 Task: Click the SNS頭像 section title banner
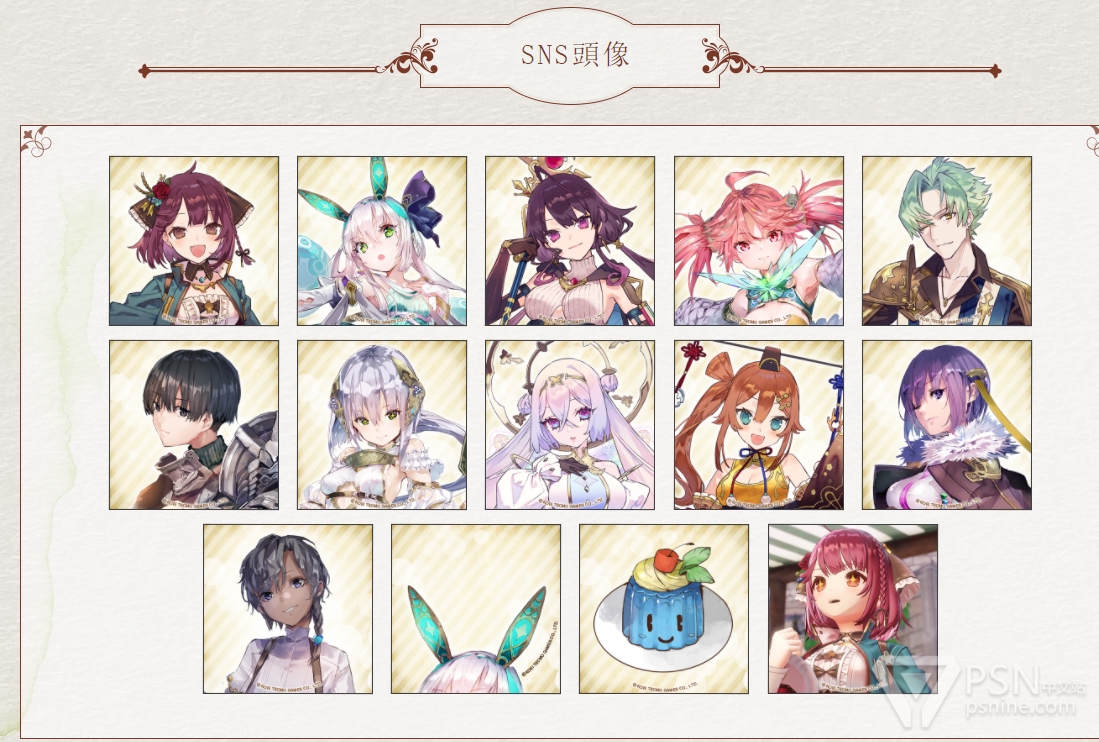(x=570, y=55)
